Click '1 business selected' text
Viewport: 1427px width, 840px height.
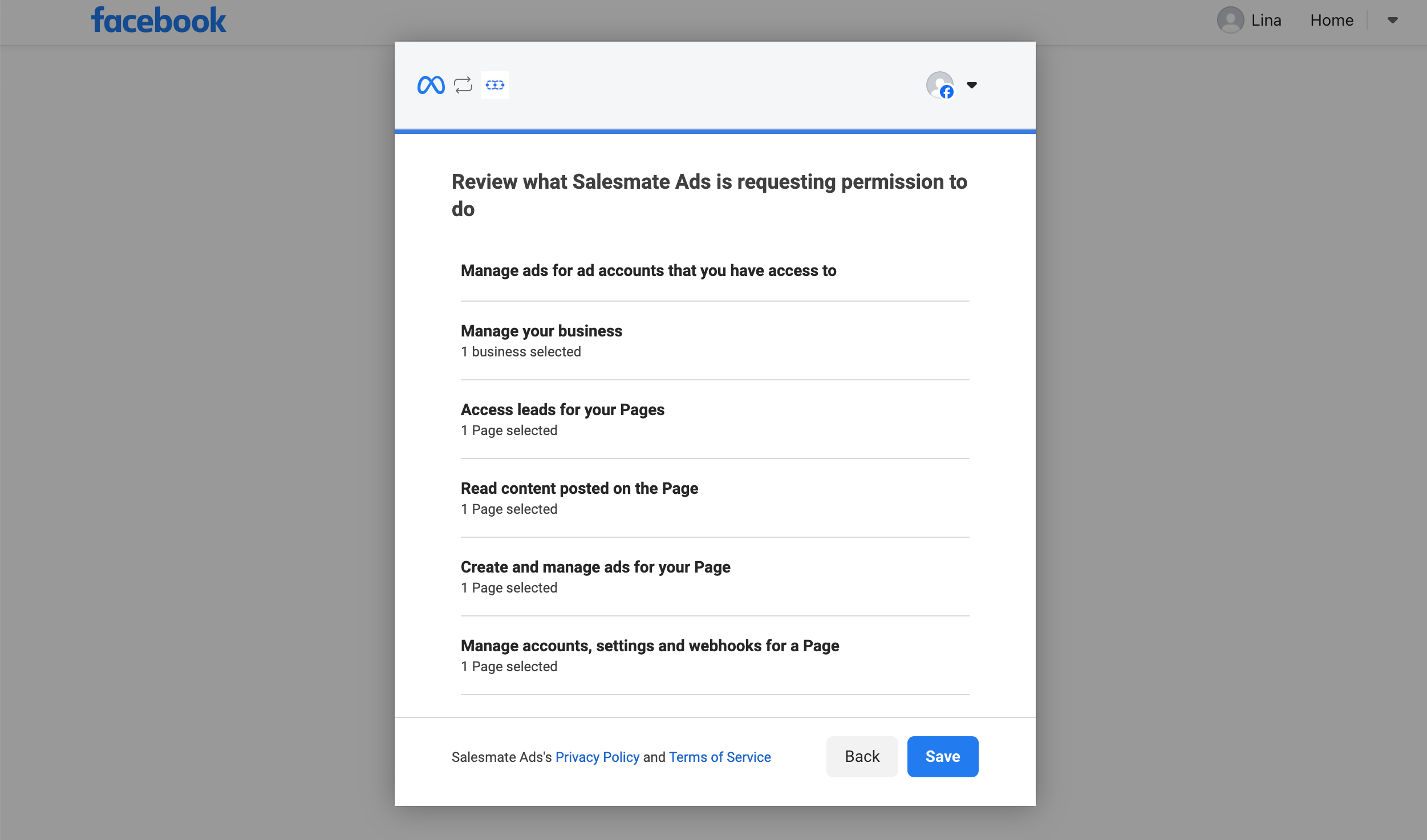[521, 352]
